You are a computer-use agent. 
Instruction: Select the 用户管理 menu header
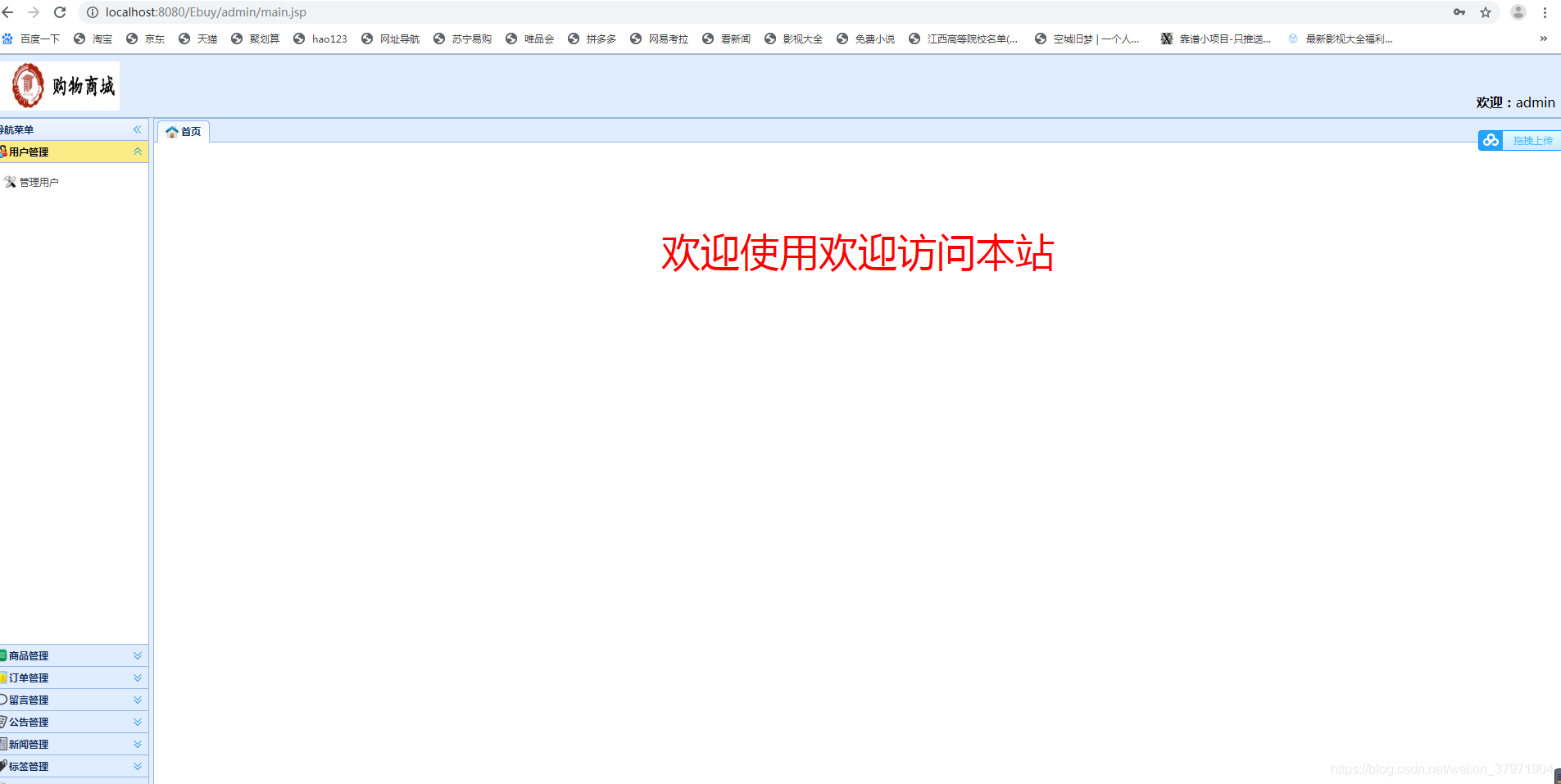coord(74,152)
